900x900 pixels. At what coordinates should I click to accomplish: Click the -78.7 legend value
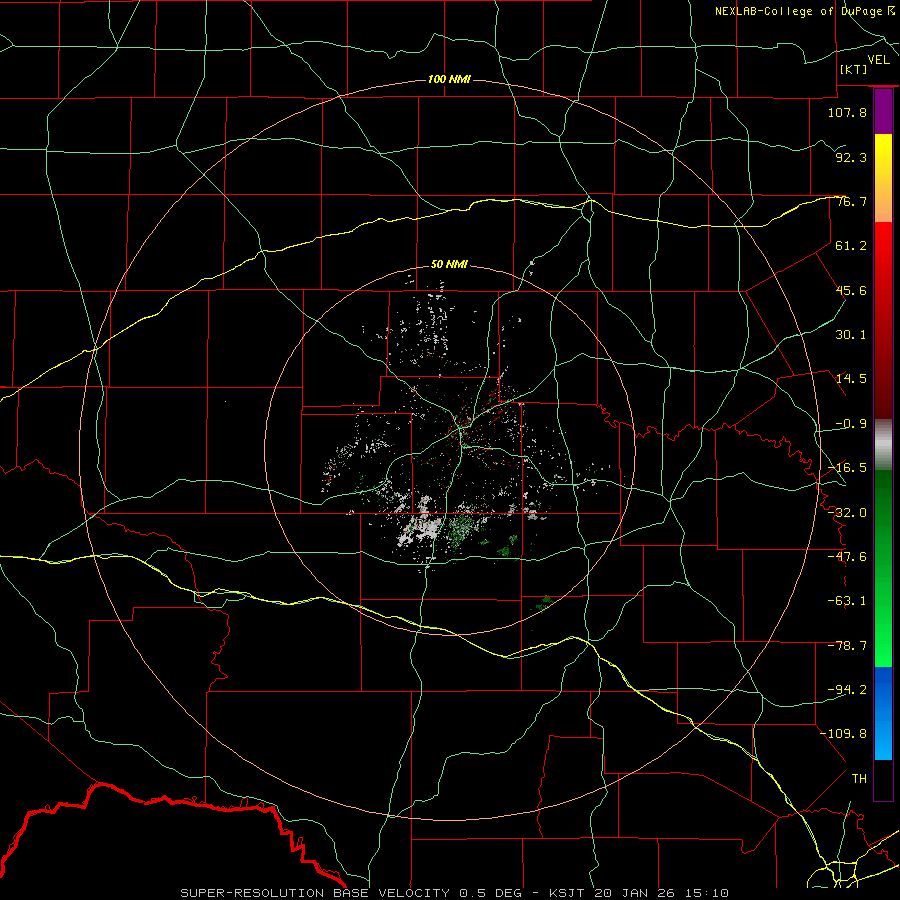(x=847, y=646)
